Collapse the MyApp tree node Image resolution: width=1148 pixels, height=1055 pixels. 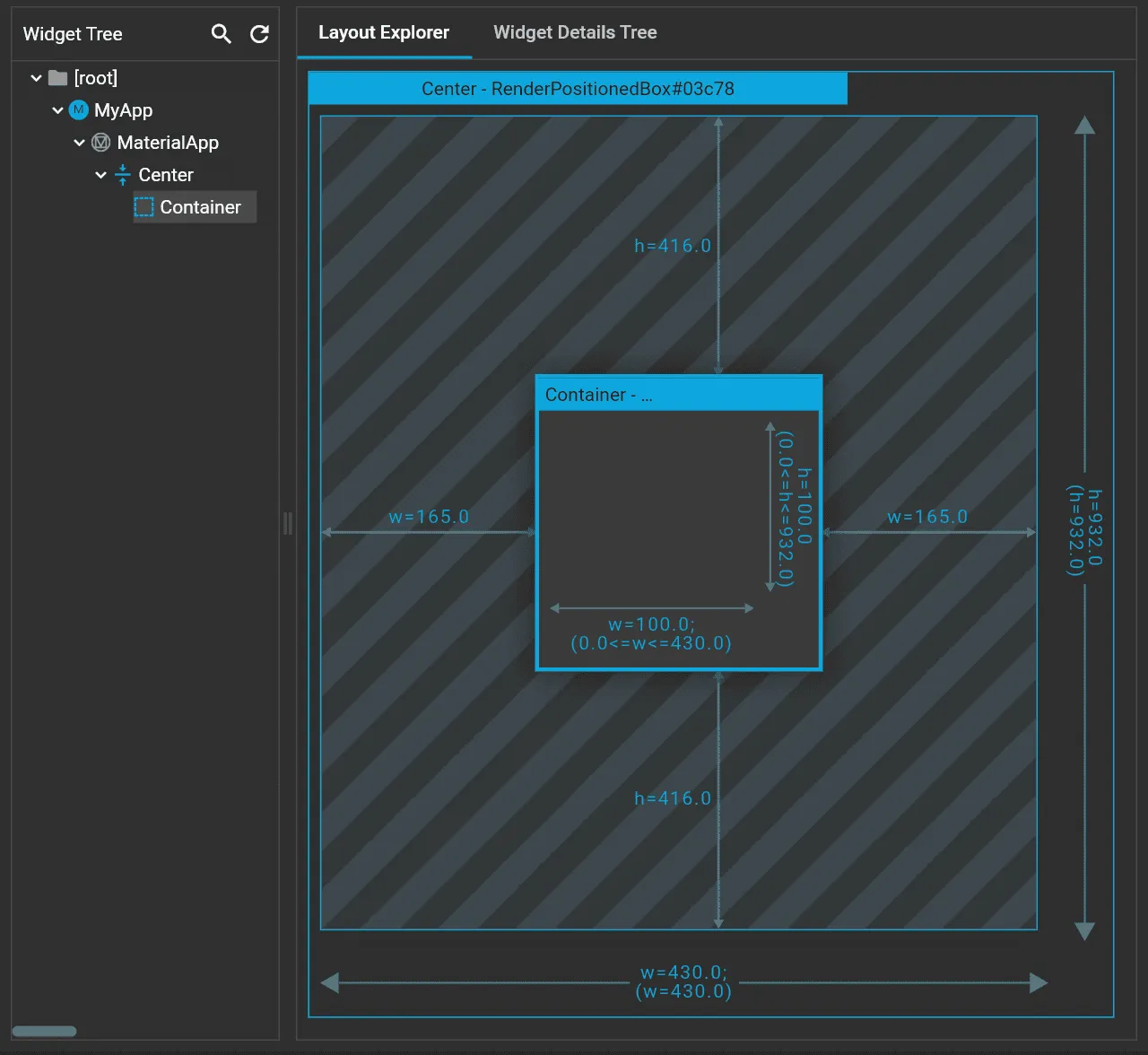coord(57,110)
